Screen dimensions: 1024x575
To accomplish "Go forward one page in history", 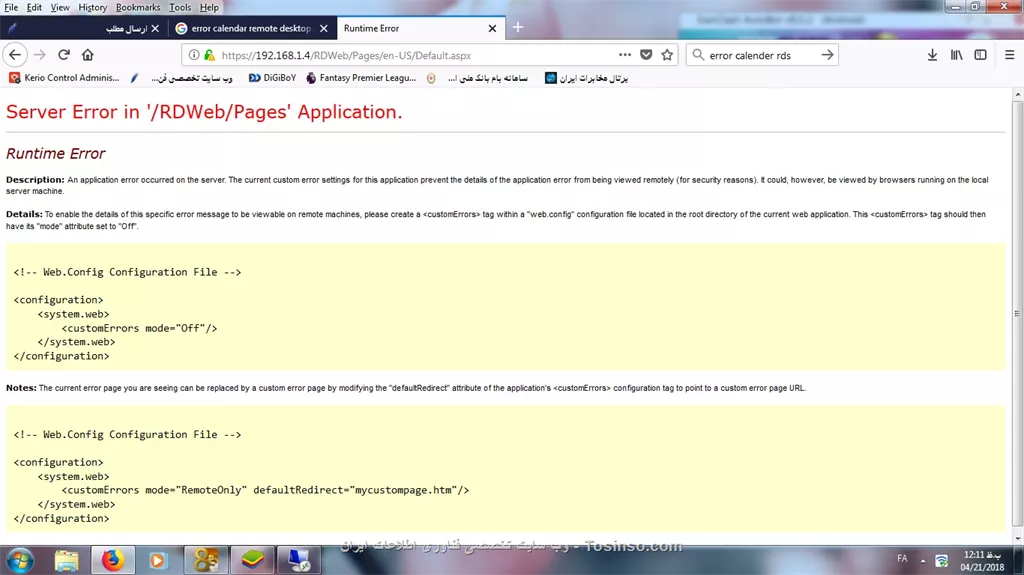I will coord(40,55).
